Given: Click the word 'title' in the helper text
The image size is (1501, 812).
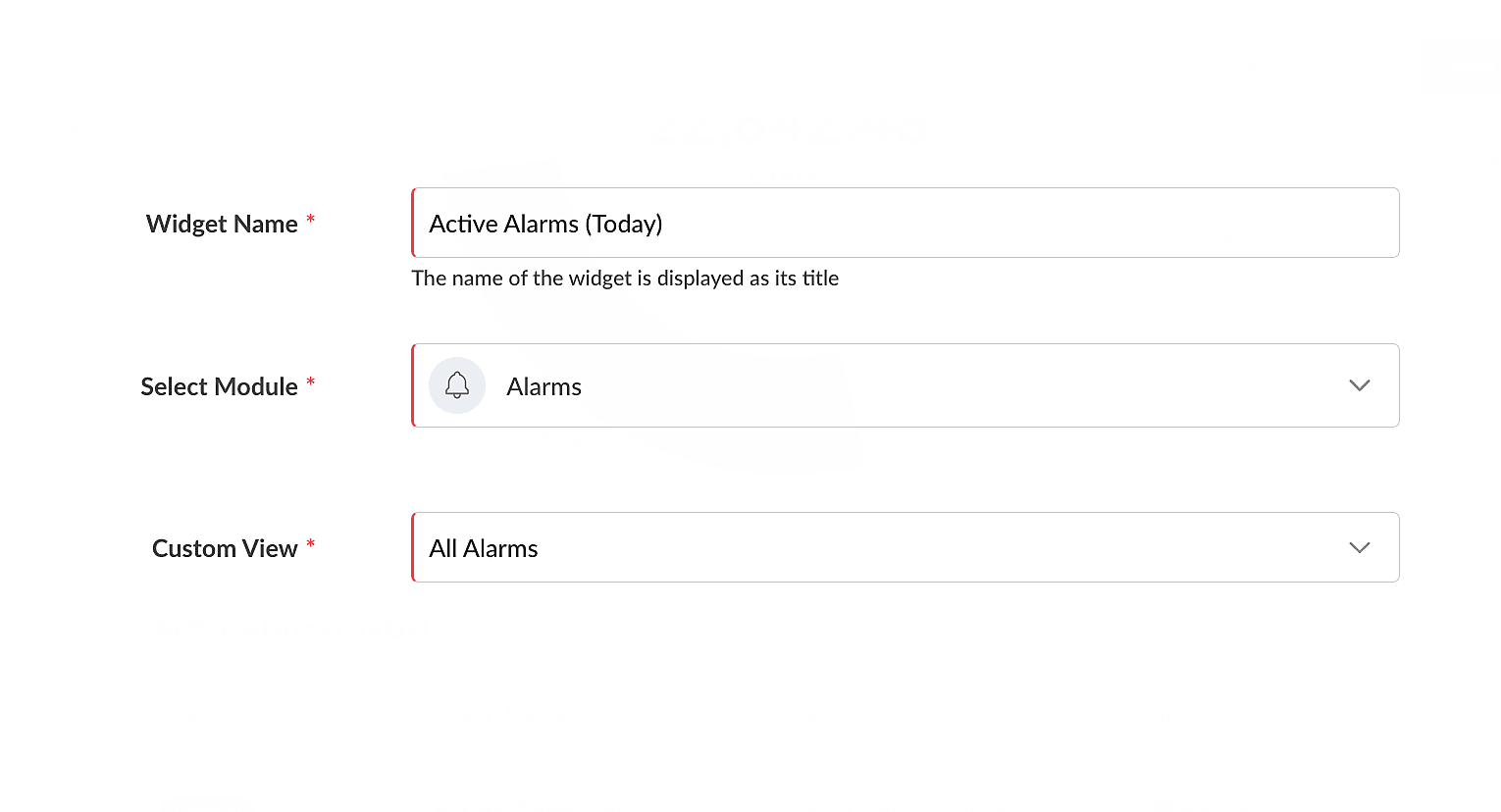Looking at the screenshot, I should (x=820, y=279).
